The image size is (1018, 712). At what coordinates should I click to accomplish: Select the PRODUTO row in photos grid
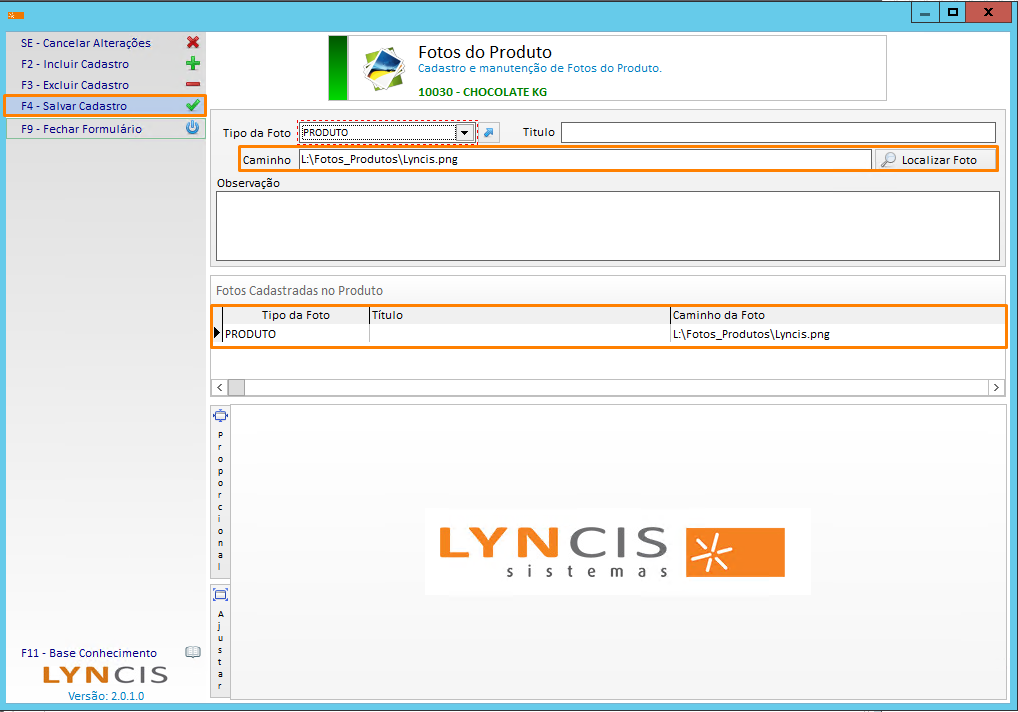(x=295, y=335)
